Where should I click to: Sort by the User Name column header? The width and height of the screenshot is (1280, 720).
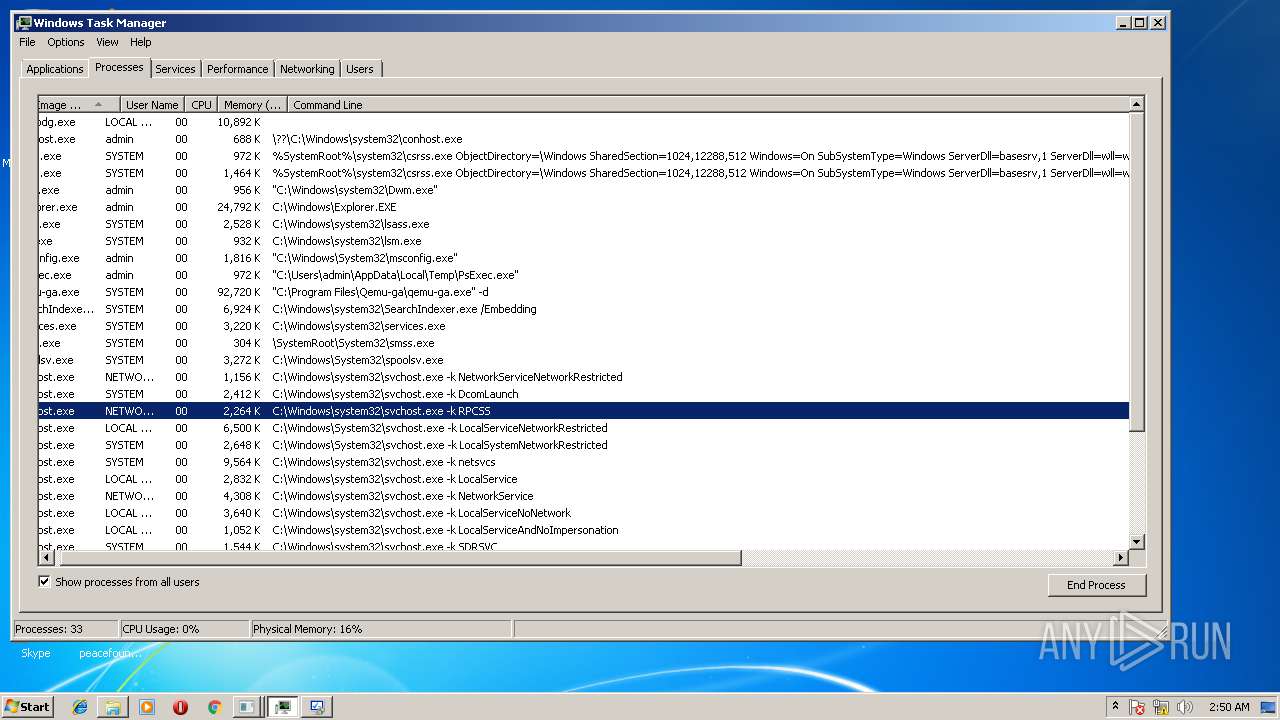152,104
